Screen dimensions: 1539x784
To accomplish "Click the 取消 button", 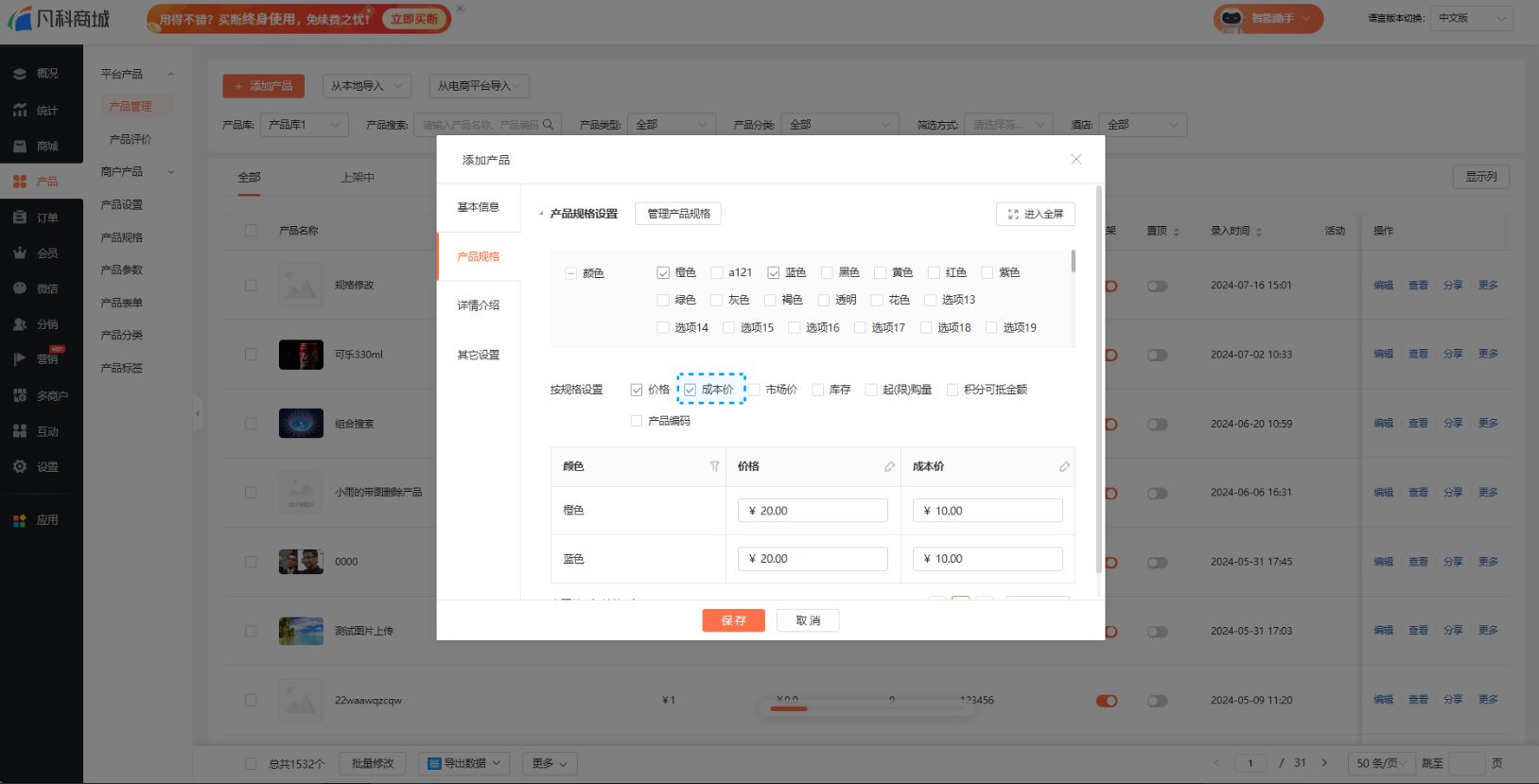I will [808, 620].
